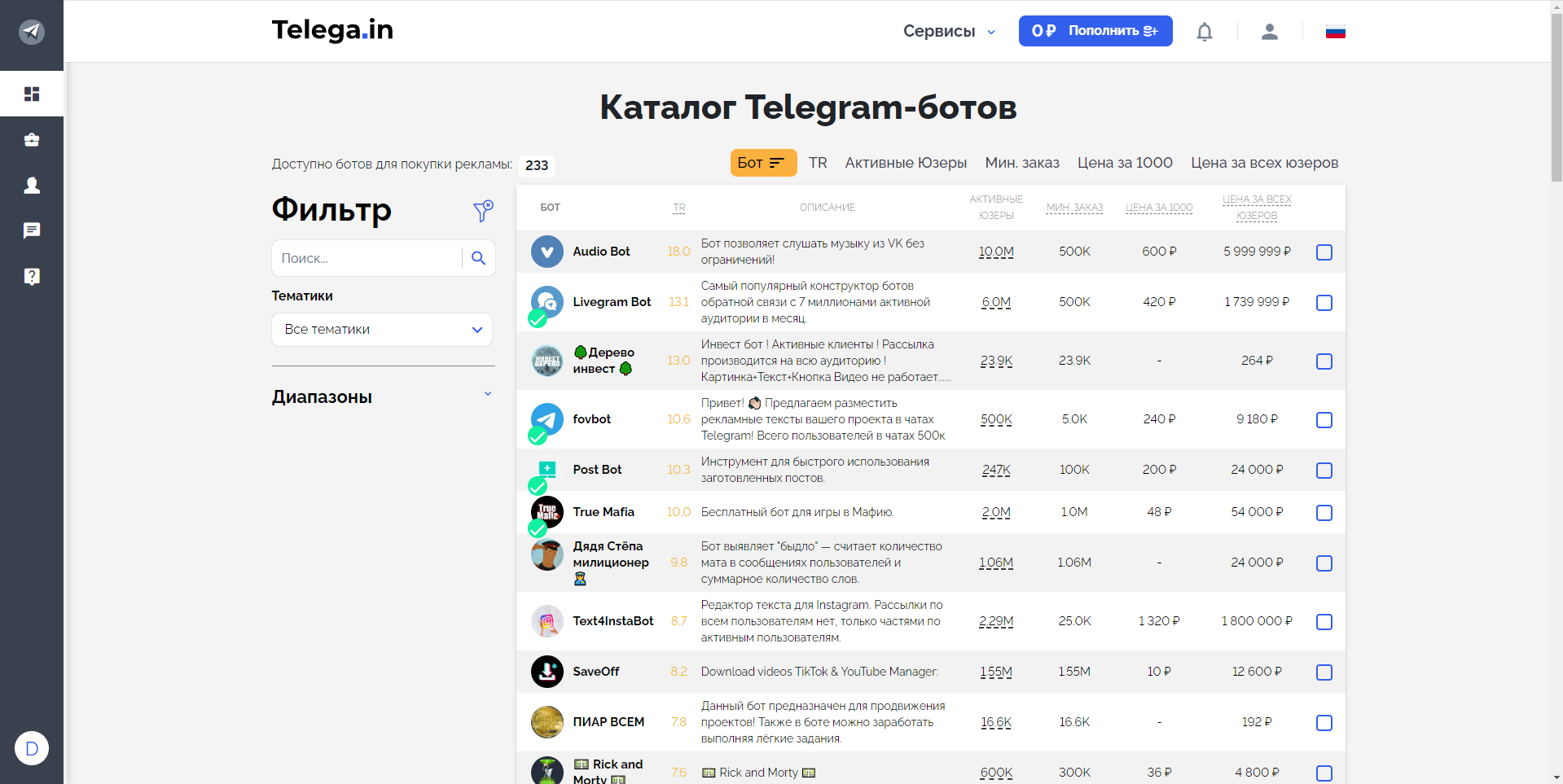Viewport: 1563px width, 784px height.
Task: Click True Mafia avatar icon
Action: pos(547,512)
